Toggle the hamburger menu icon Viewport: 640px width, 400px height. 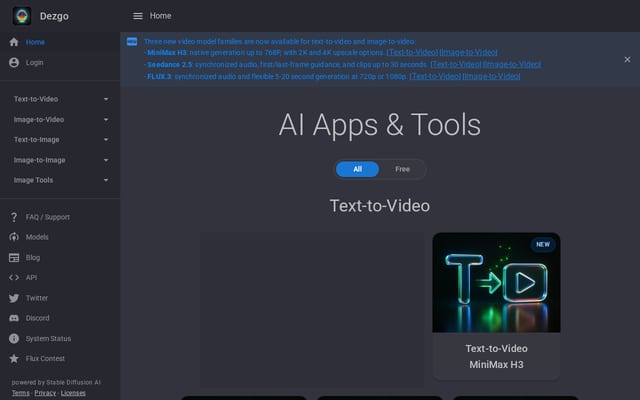tap(138, 16)
